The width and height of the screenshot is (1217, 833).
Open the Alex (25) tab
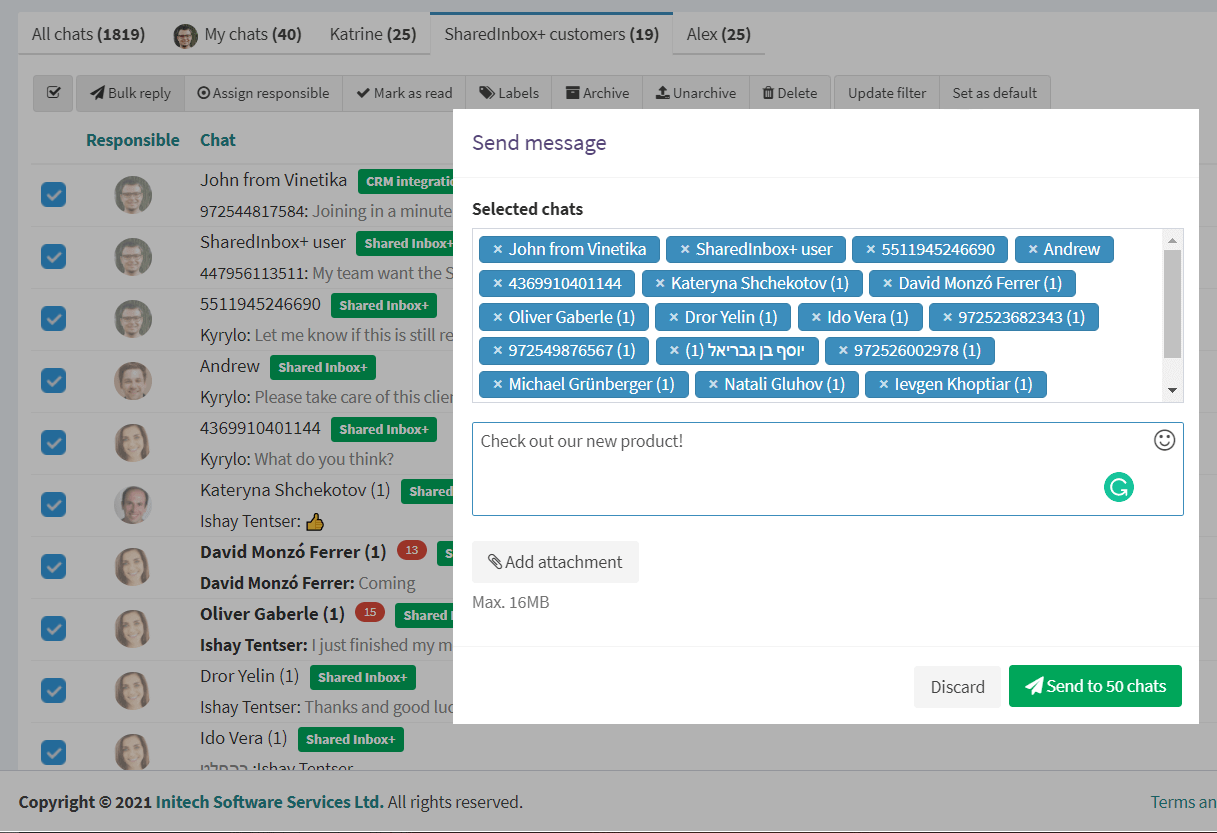(x=718, y=33)
